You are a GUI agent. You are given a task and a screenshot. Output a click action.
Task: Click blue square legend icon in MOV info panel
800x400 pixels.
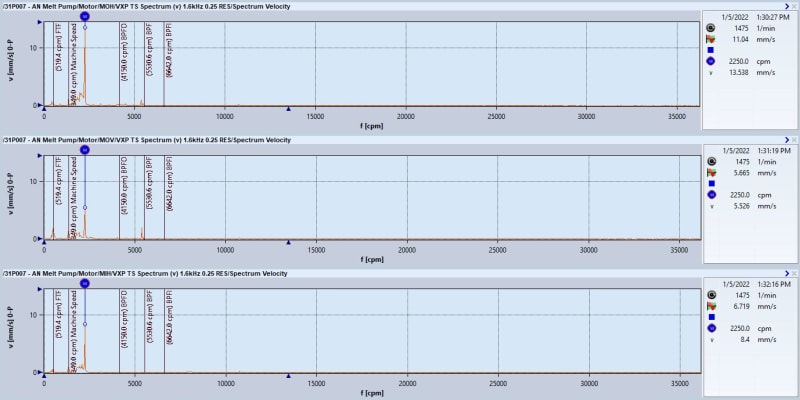[712, 183]
